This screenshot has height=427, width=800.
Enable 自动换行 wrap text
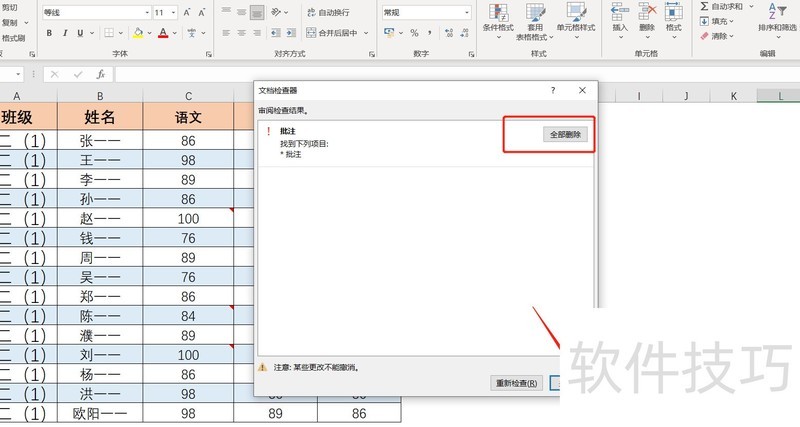click(x=328, y=12)
